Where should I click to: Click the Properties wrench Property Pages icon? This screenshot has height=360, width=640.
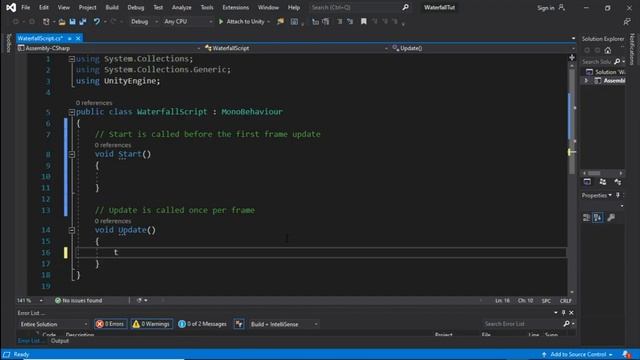point(611,218)
